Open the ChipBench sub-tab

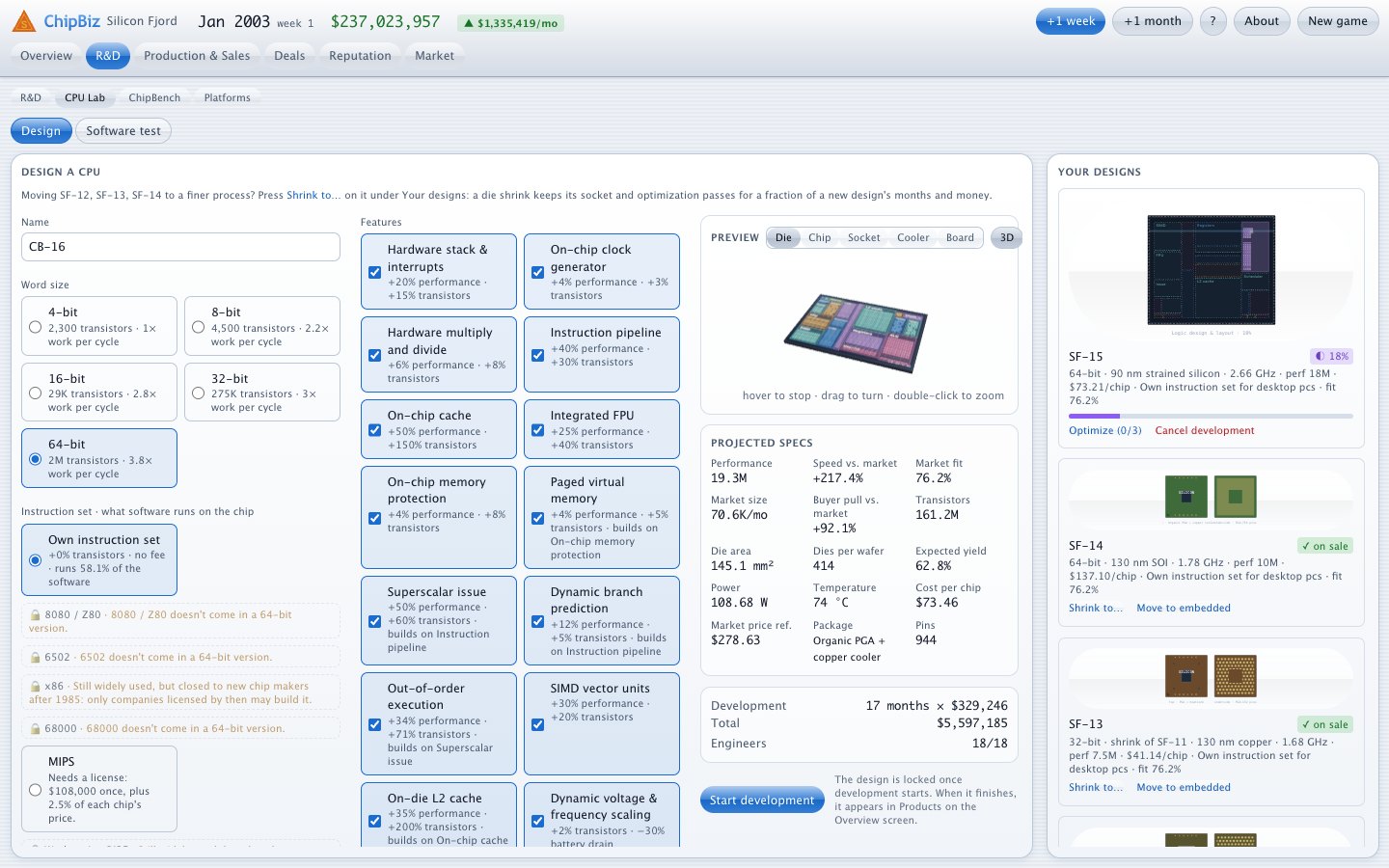click(154, 97)
